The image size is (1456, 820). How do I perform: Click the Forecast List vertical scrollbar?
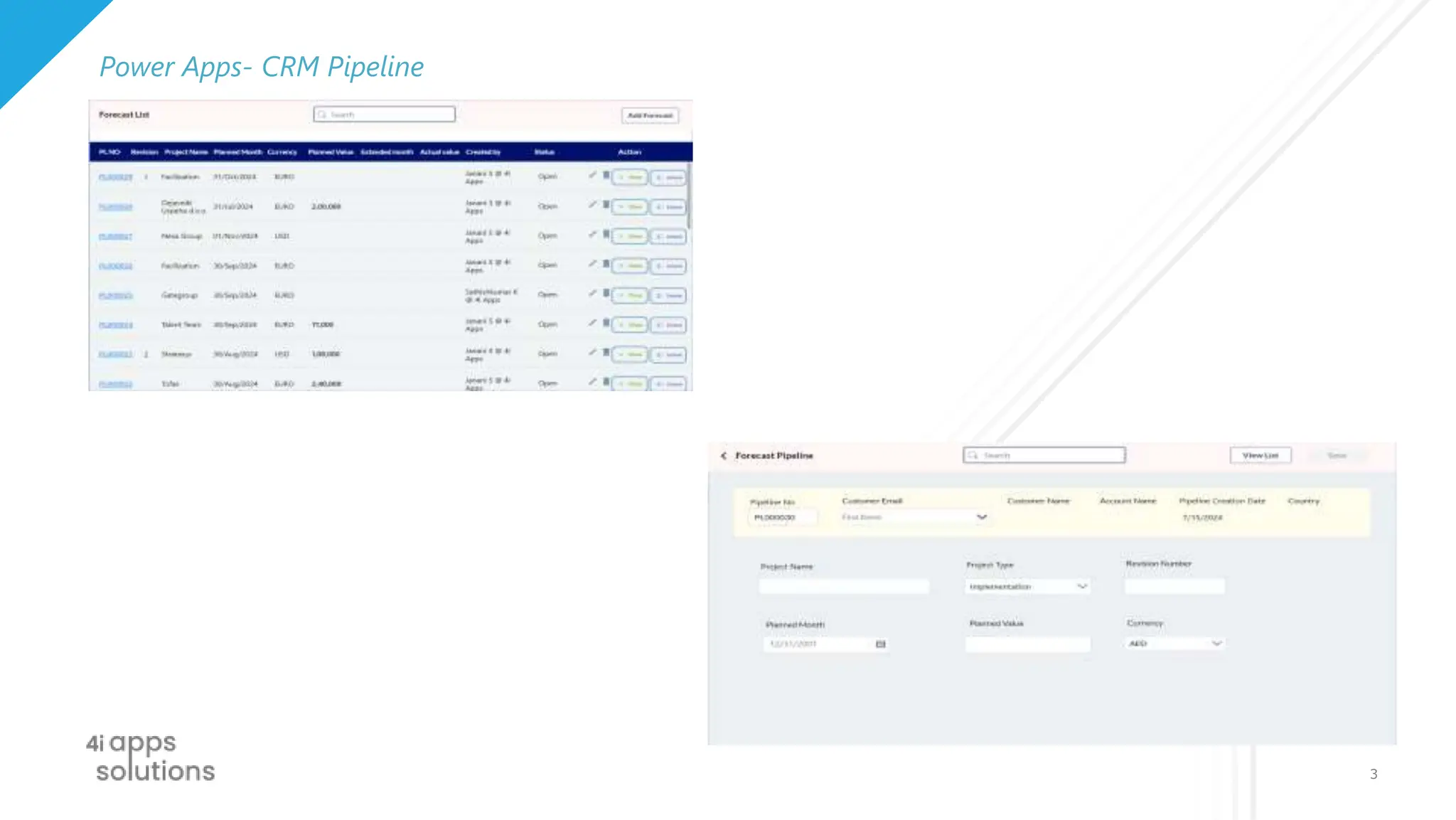[689, 196]
